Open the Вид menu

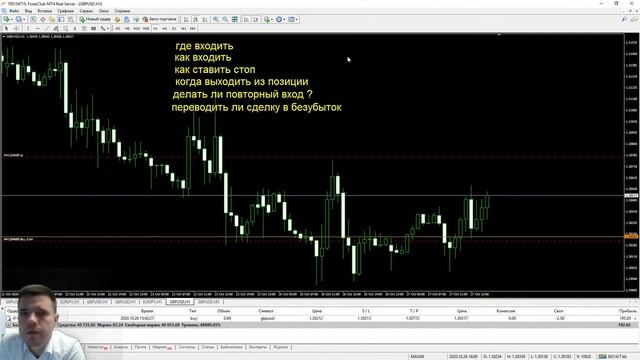pos(28,11)
